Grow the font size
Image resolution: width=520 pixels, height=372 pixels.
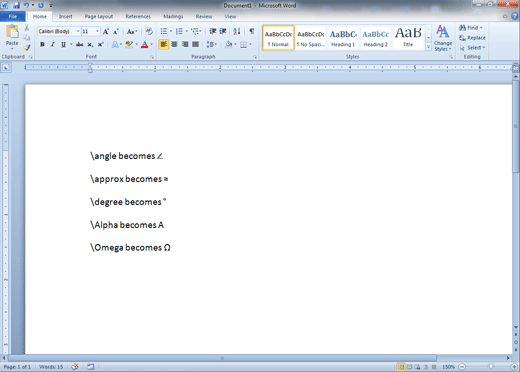[x=106, y=32]
